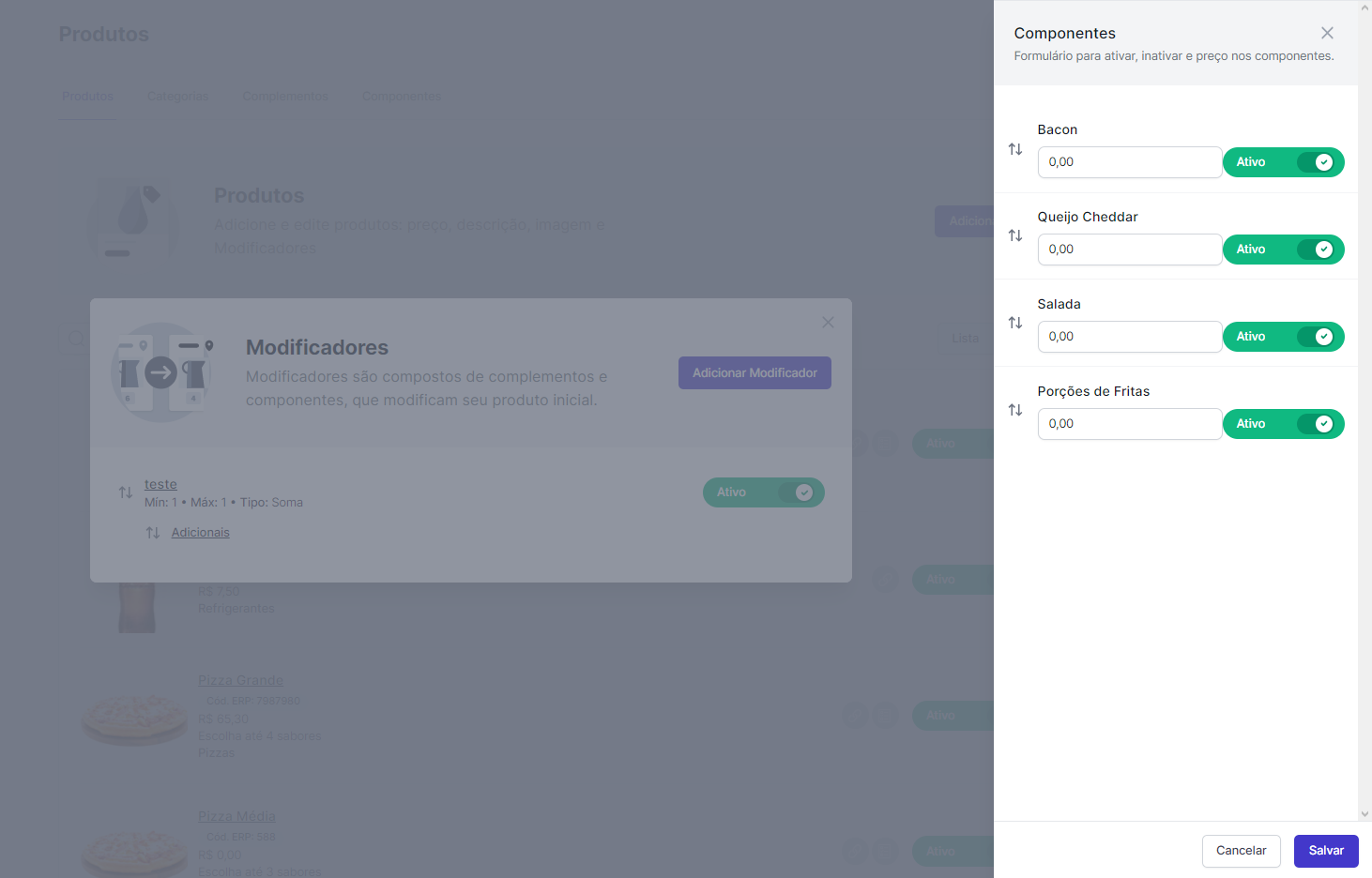The image size is (1372, 878).
Task: Click the reorder arrows icon beside Bacon
Action: 1015,149
